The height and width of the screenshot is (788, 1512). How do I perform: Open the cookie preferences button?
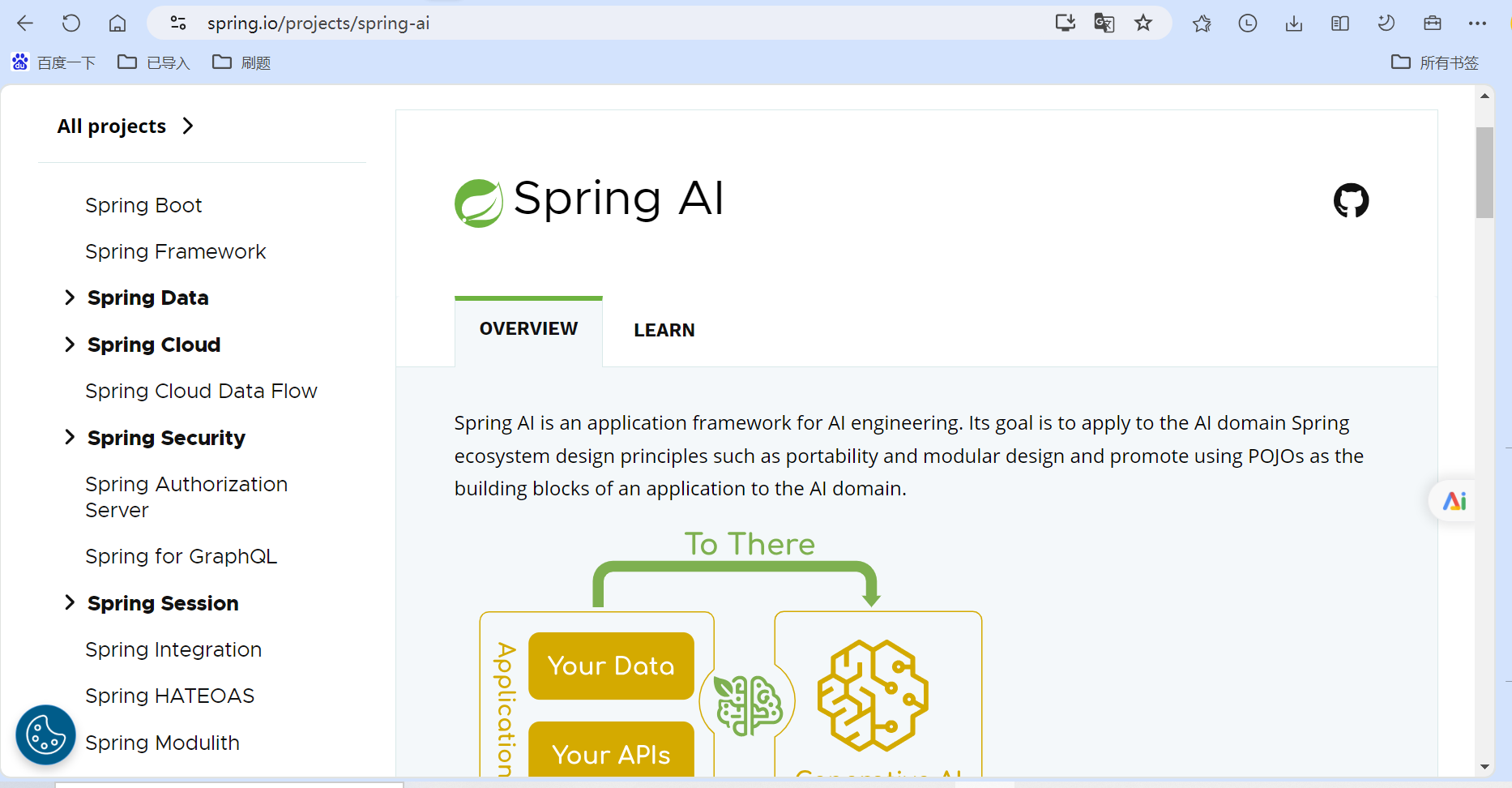[x=46, y=734]
